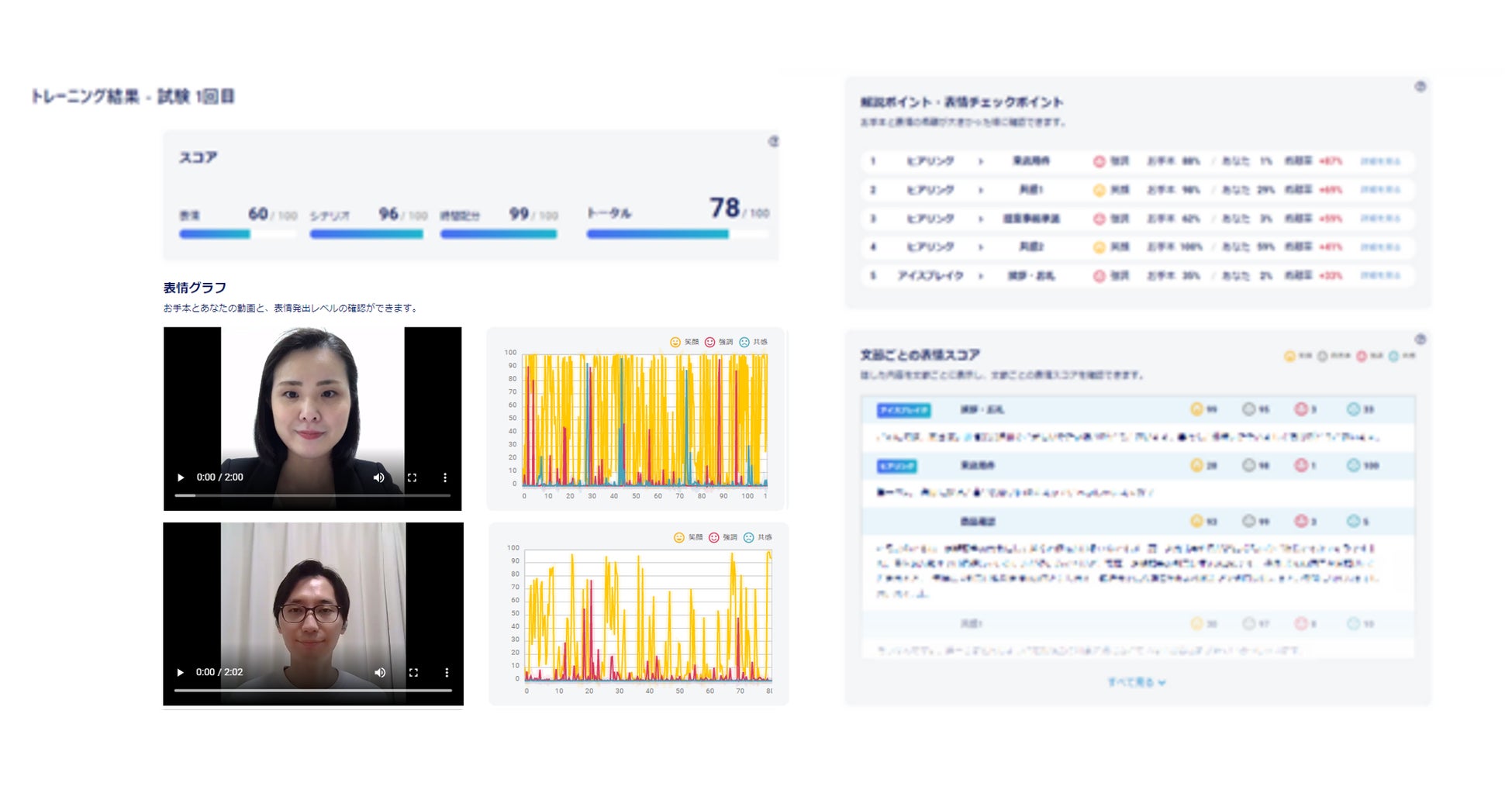Image resolution: width=1512 pixels, height=793 pixels.
Task: Open help icon on the スコア card
Action: (773, 142)
